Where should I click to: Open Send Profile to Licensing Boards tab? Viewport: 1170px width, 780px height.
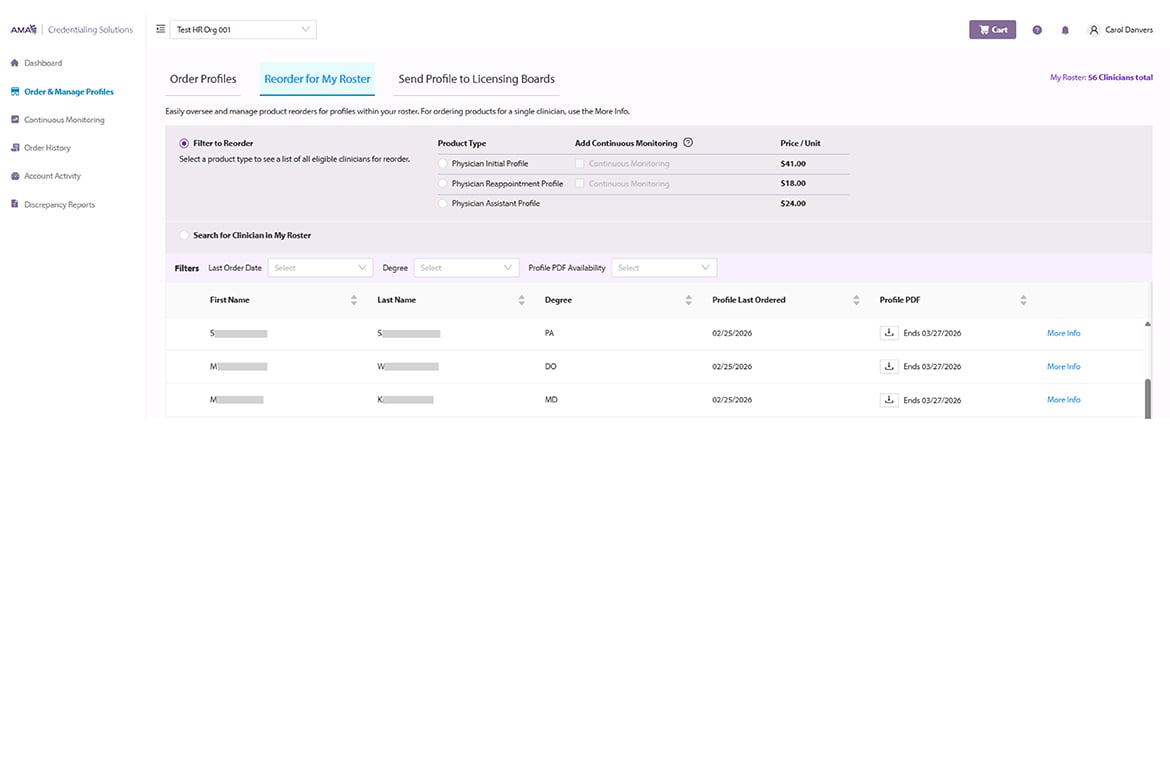point(476,79)
